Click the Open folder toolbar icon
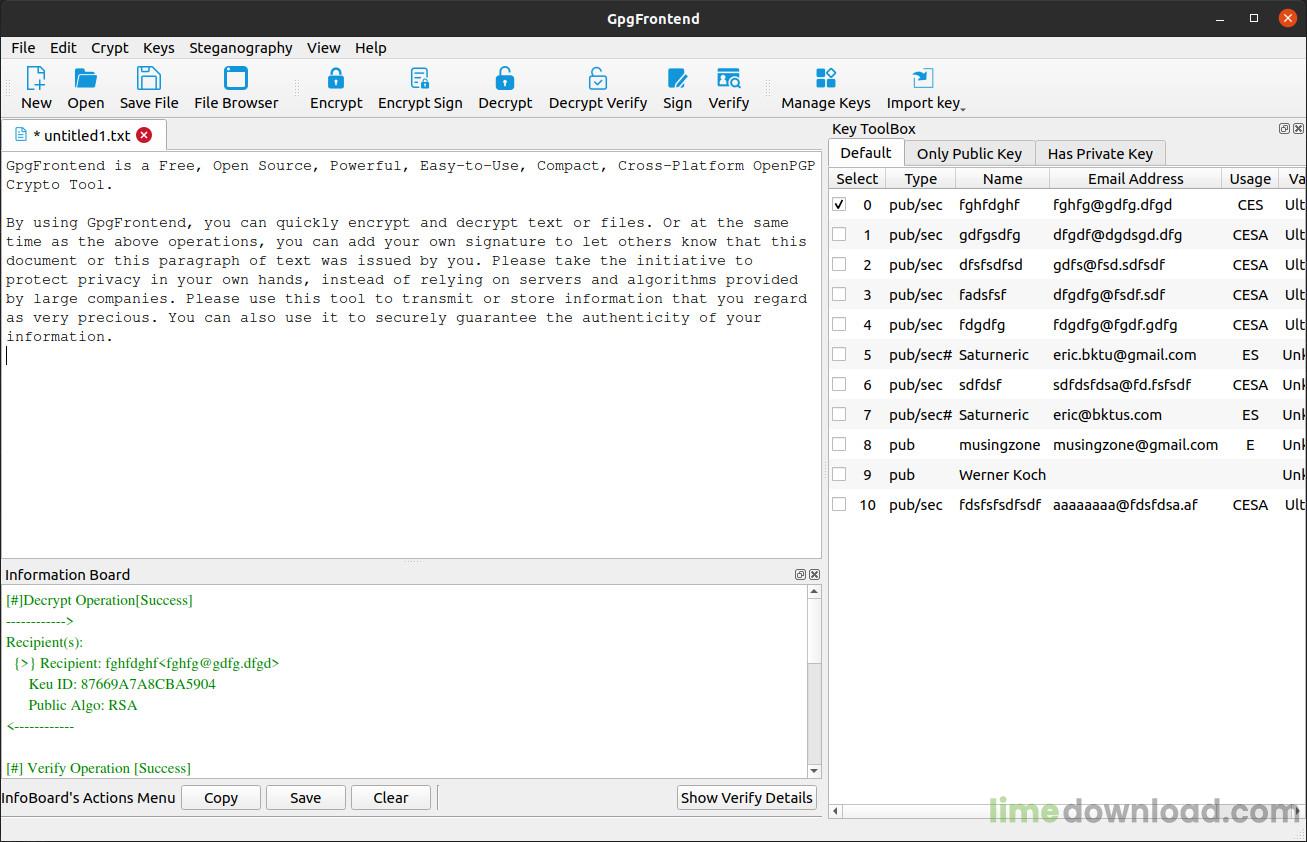This screenshot has height=842, width=1307. [86, 79]
